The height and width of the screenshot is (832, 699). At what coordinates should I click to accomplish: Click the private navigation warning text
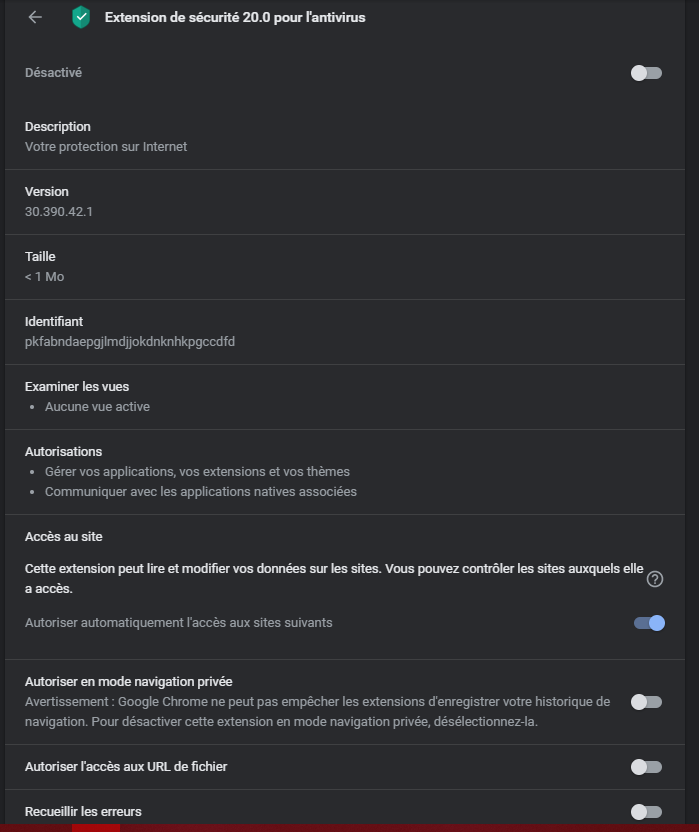317,712
